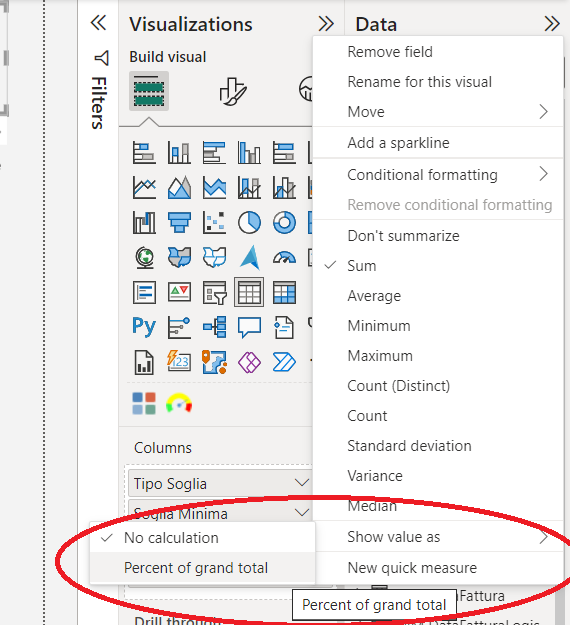Select the Power Apps visual
Screen dimensions: 570x625
(x=249, y=362)
